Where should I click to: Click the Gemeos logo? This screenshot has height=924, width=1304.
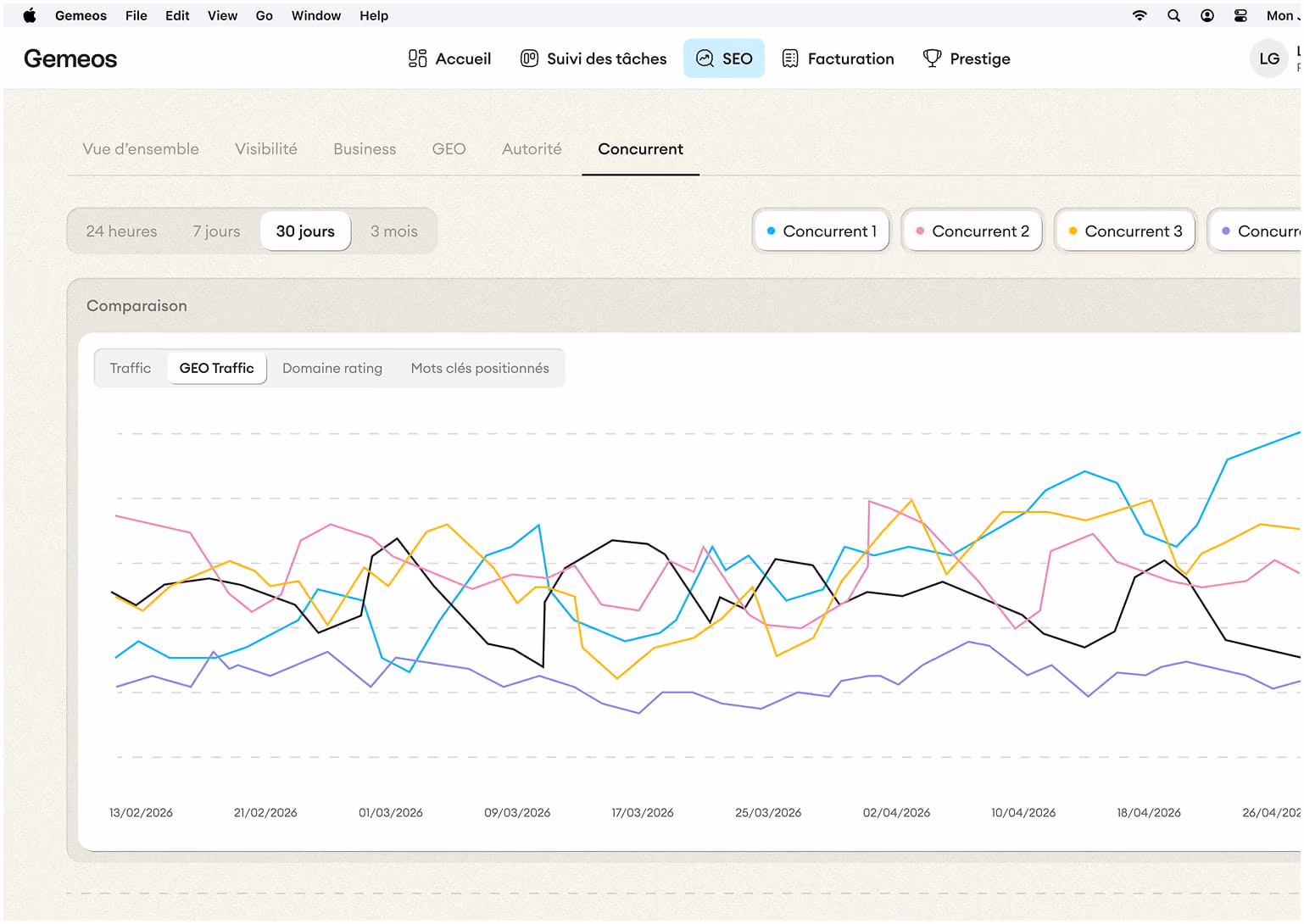click(x=70, y=58)
